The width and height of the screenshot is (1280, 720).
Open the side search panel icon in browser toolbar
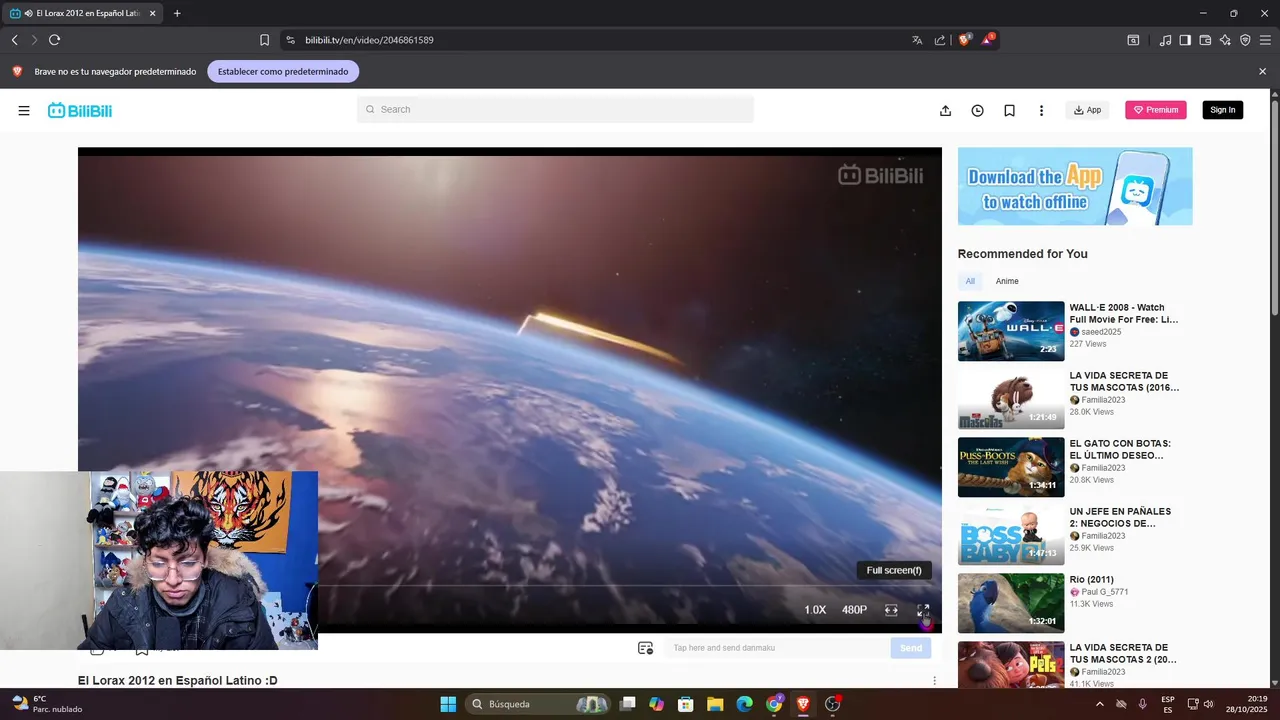(1133, 40)
